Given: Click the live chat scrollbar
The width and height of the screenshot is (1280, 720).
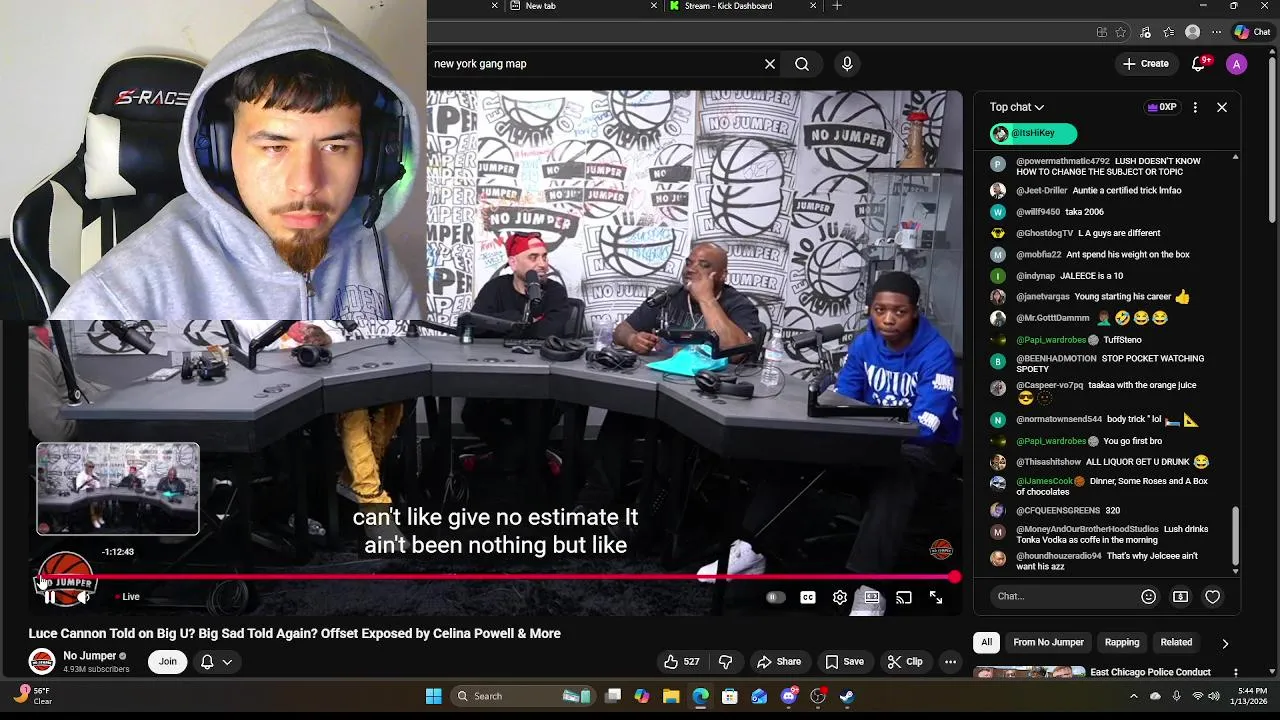Looking at the screenshot, I should tap(1235, 536).
